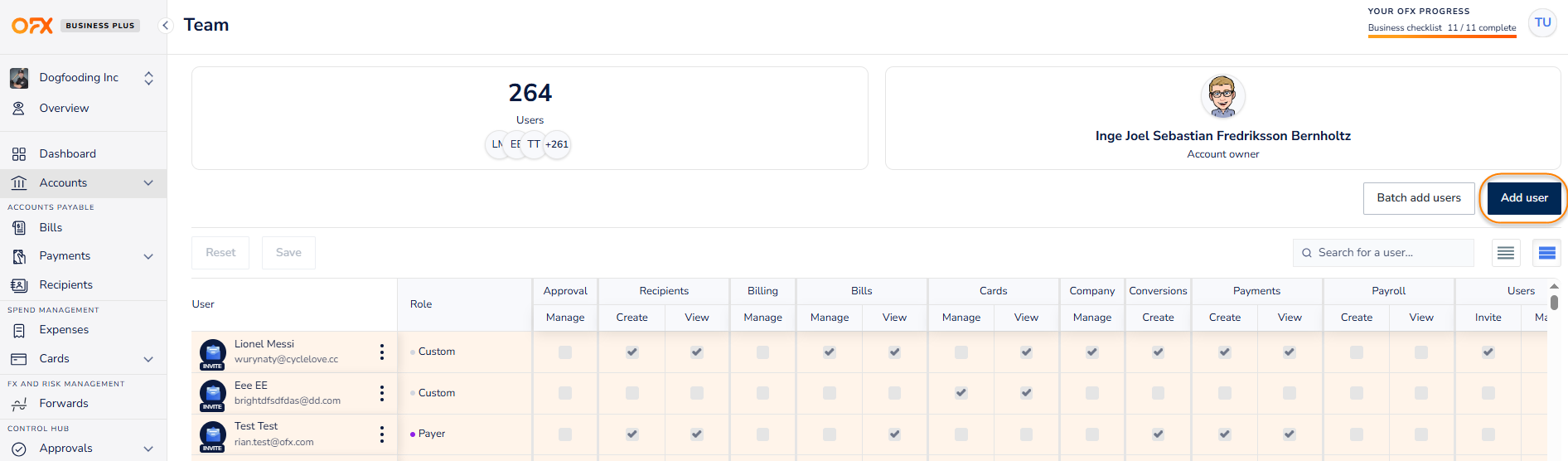Image resolution: width=1568 pixels, height=461 pixels.
Task: Switch to expanded rows view icon
Action: [1546, 253]
